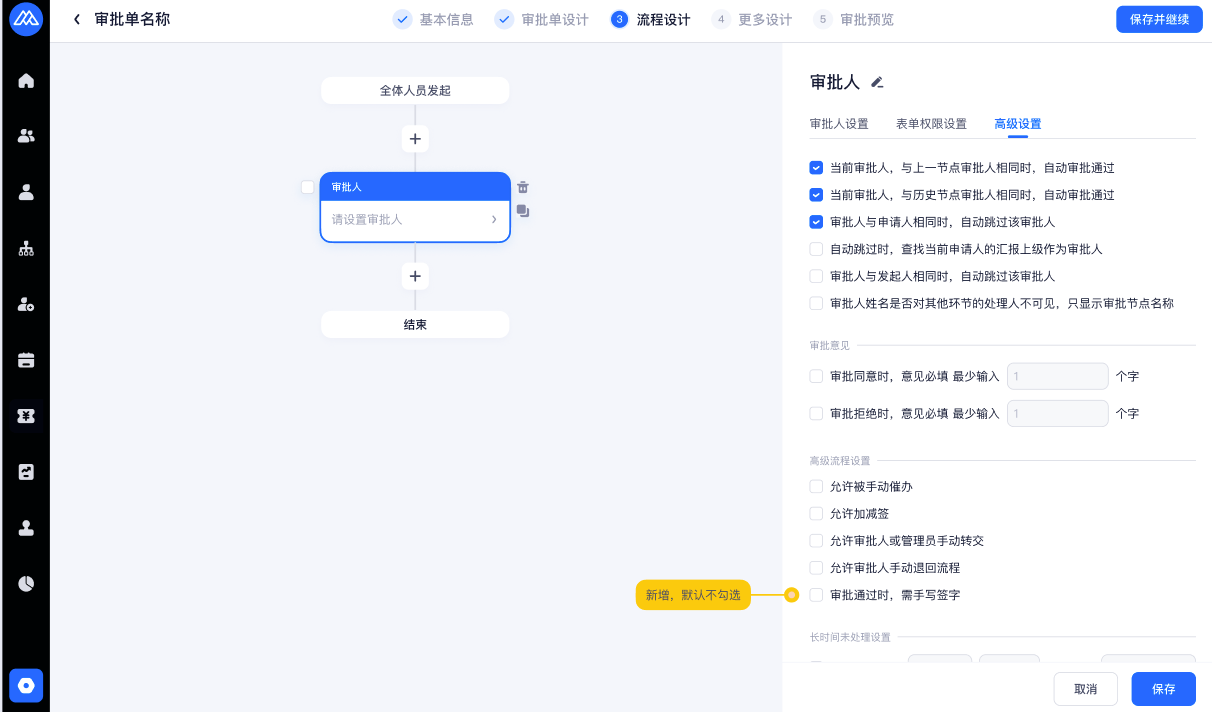
Task: Switch to the 审批人设置 tab
Action: click(x=838, y=124)
